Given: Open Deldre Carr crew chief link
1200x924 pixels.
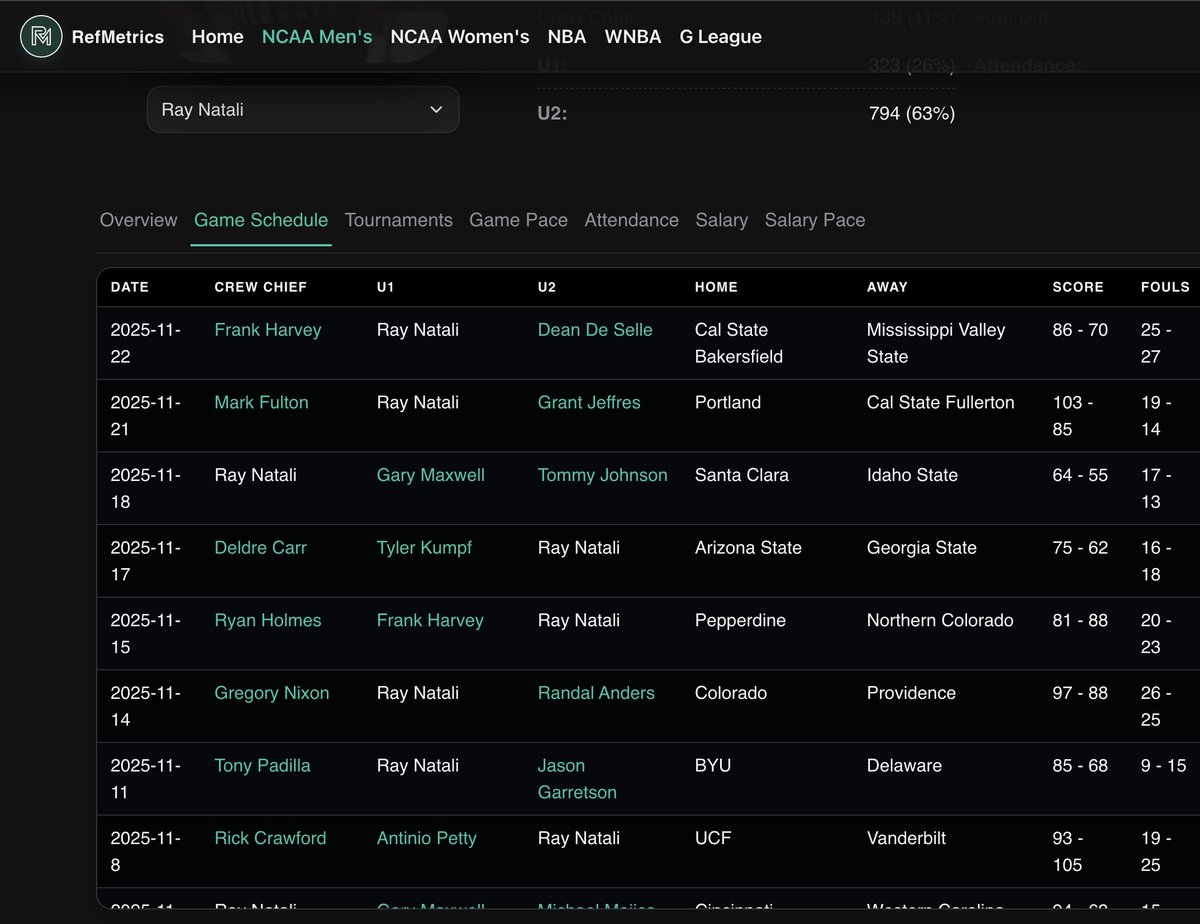Looking at the screenshot, I should click(261, 548).
